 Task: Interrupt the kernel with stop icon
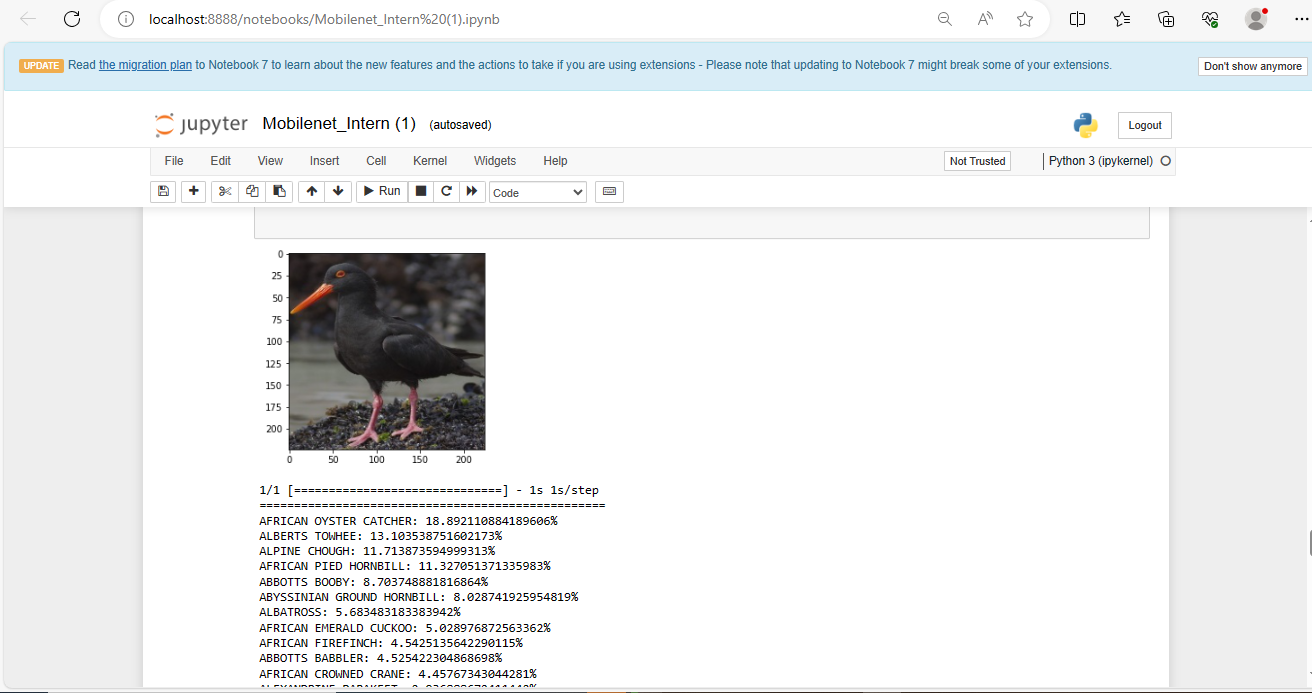[421, 191]
